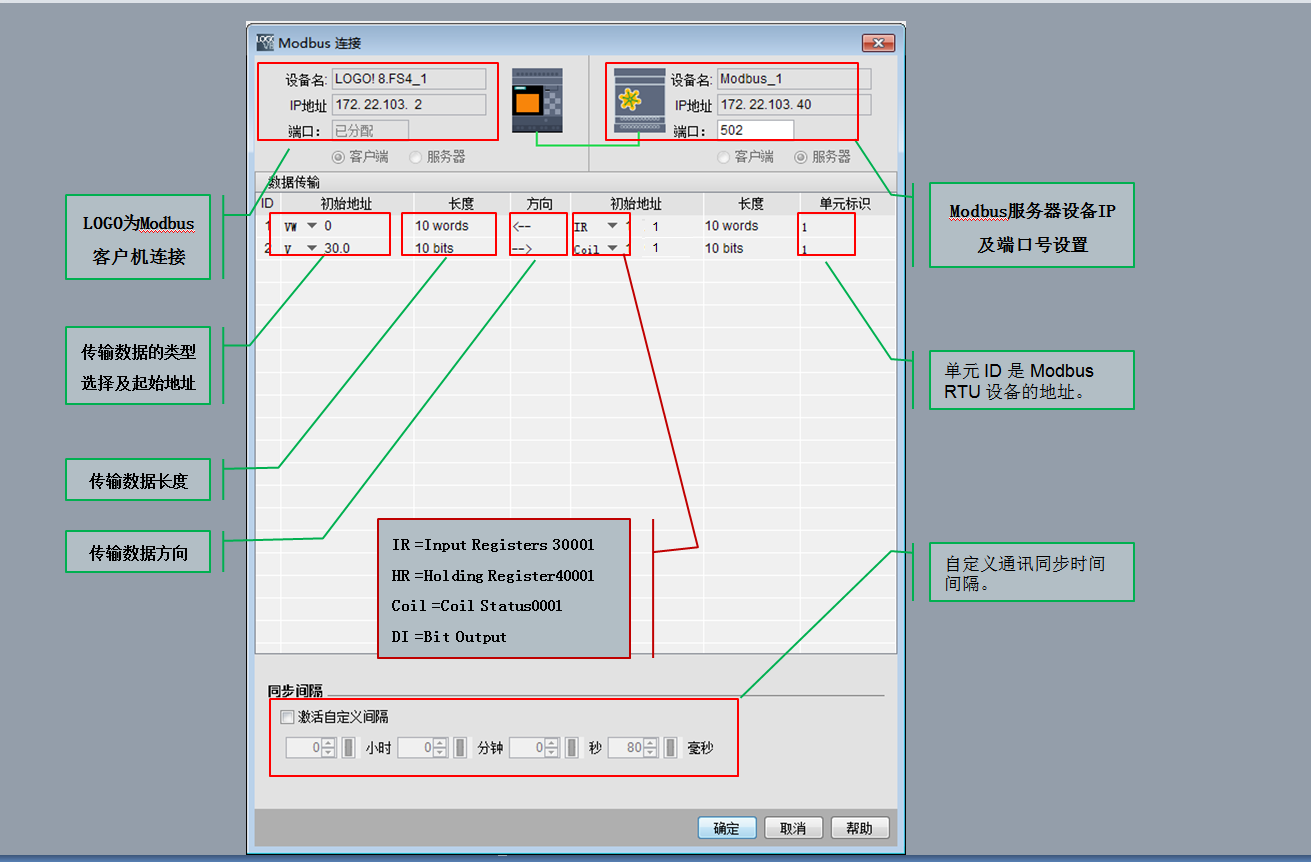Screen dimensions: 1311x862
Task: Open the VW address type dropdown
Action: [311, 226]
